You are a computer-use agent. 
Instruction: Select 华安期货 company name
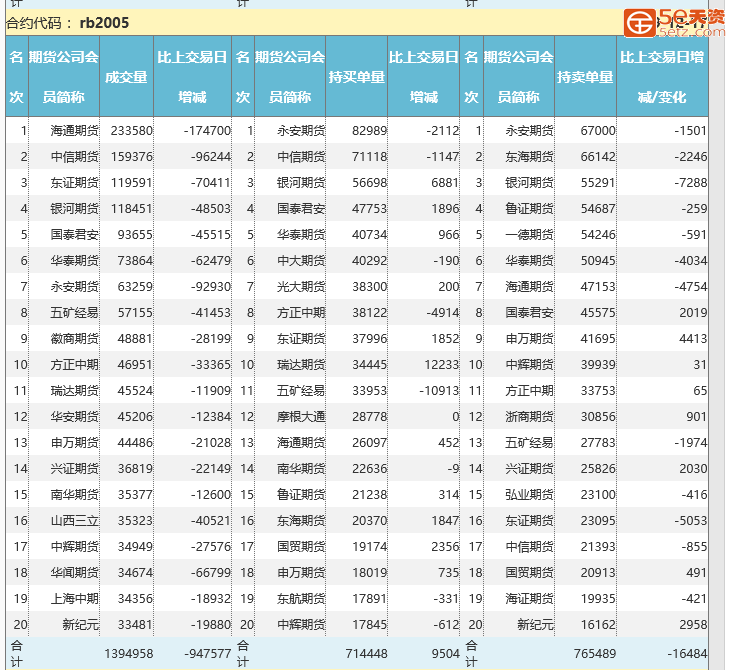pos(75,416)
